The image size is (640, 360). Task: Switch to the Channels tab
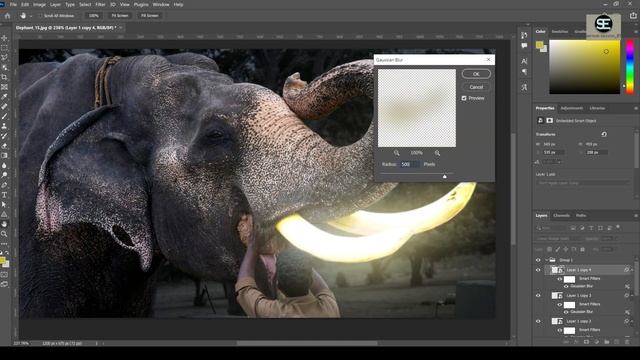click(x=561, y=216)
